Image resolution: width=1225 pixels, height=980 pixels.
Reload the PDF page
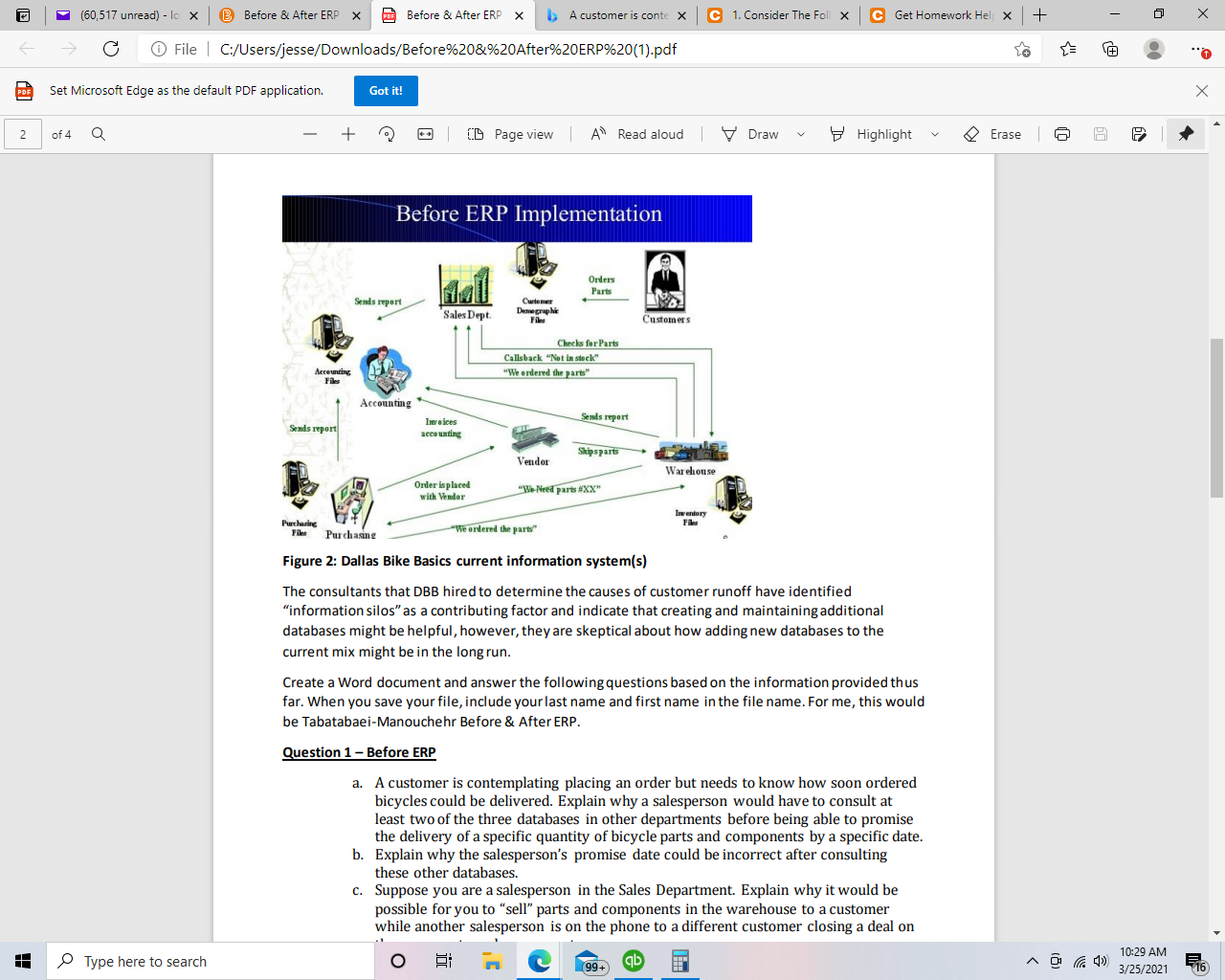click(111, 49)
